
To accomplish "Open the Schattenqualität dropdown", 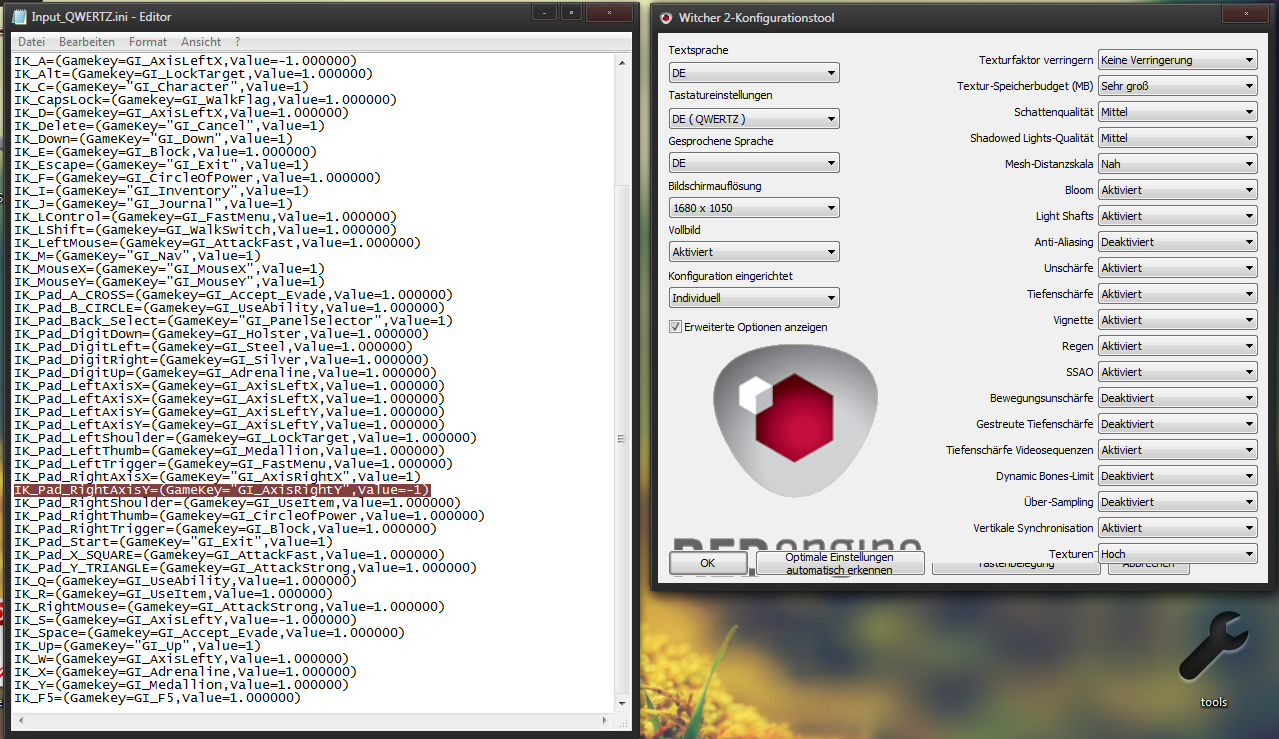I will 1177,112.
